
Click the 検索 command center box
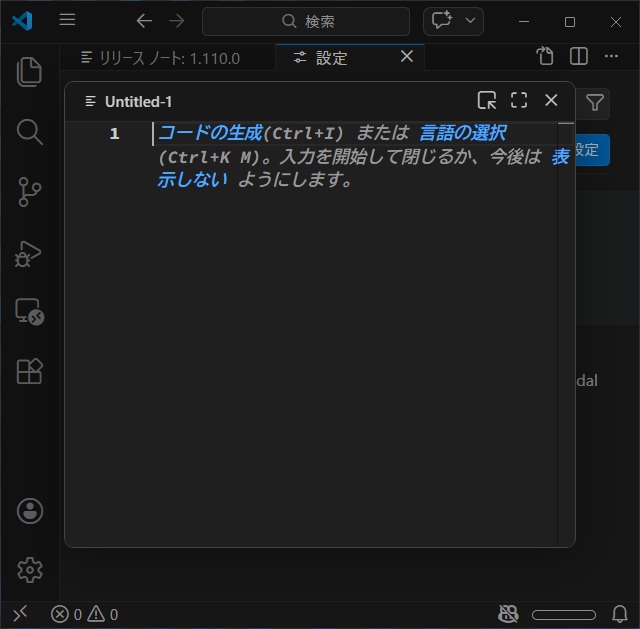pos(306,21)
